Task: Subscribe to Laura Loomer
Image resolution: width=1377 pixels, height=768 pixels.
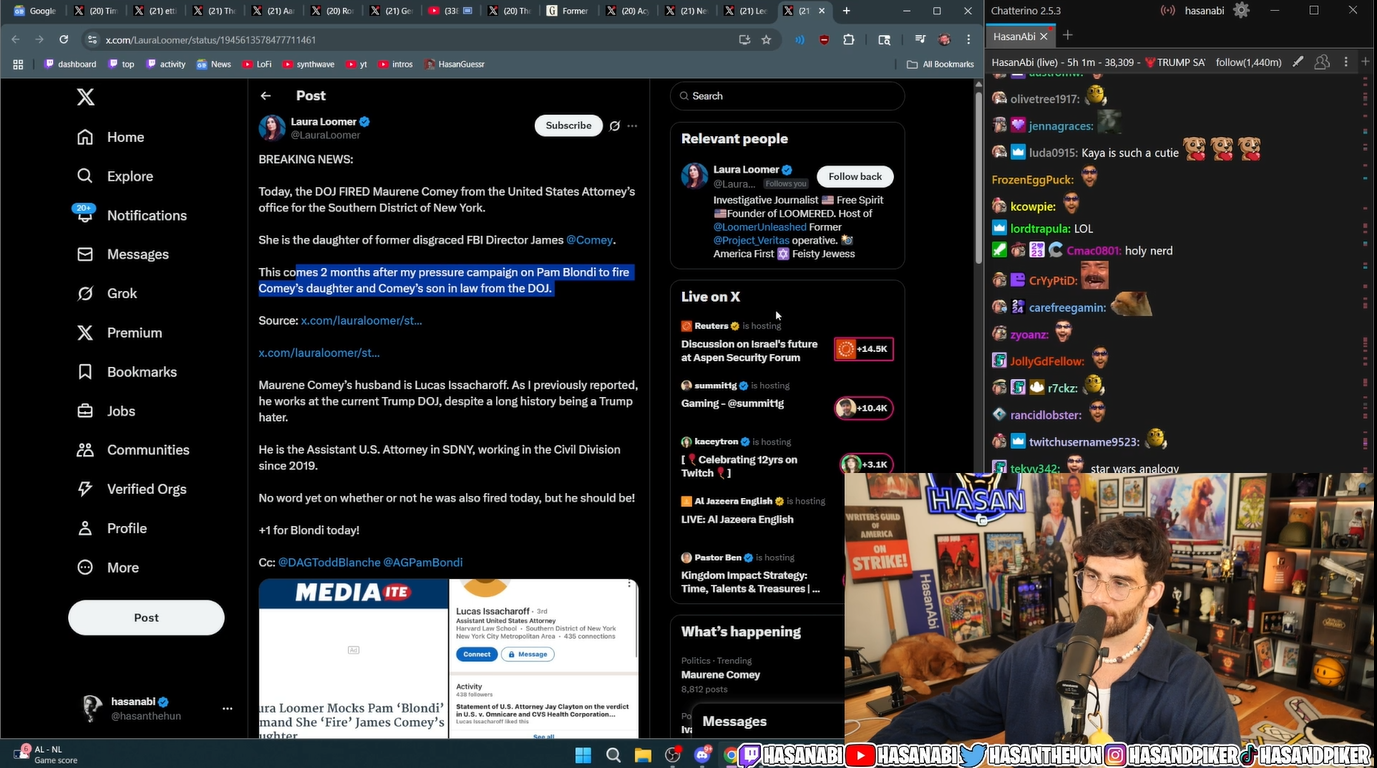Action: 568,125
